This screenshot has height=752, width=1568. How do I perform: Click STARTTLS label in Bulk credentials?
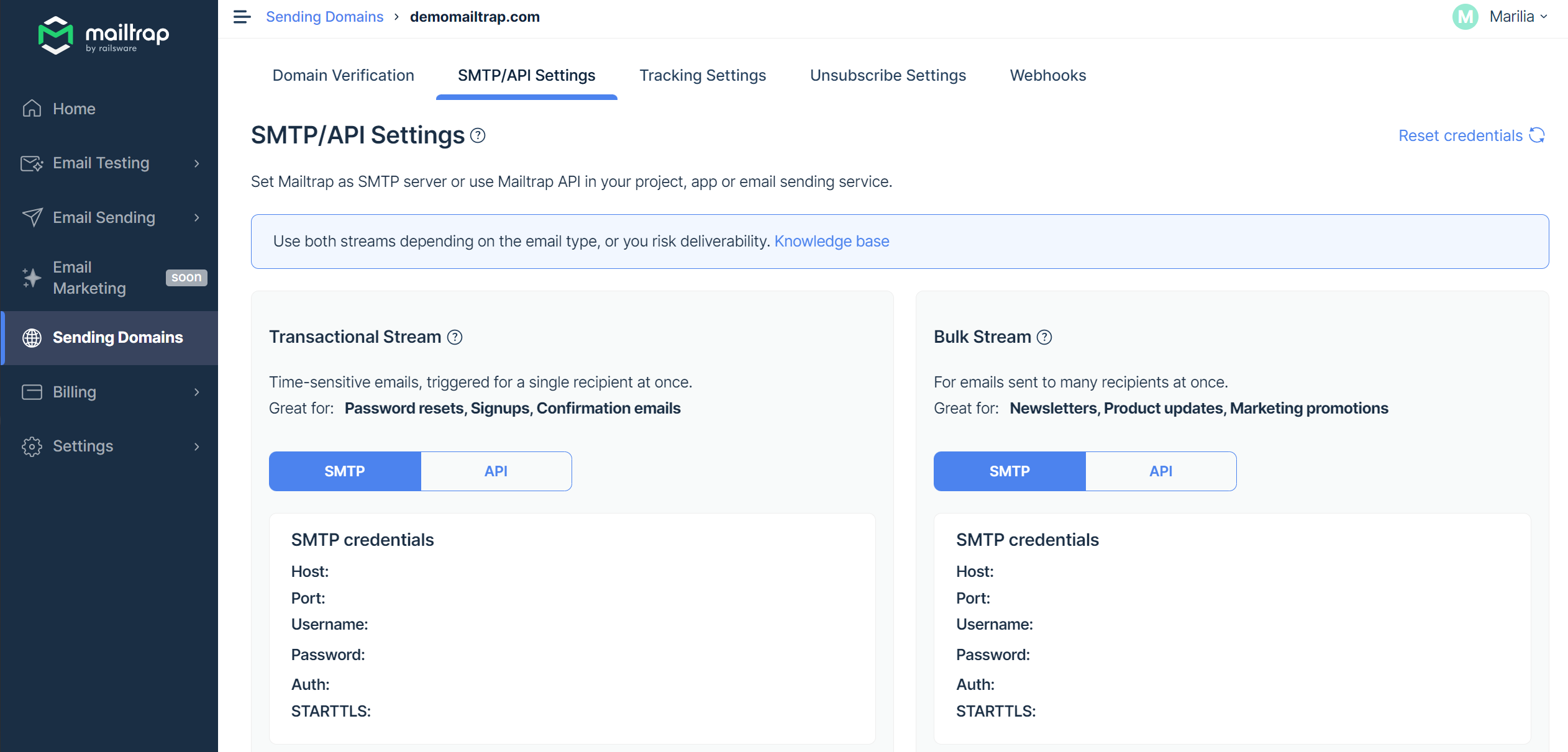[x=996, y=711]
